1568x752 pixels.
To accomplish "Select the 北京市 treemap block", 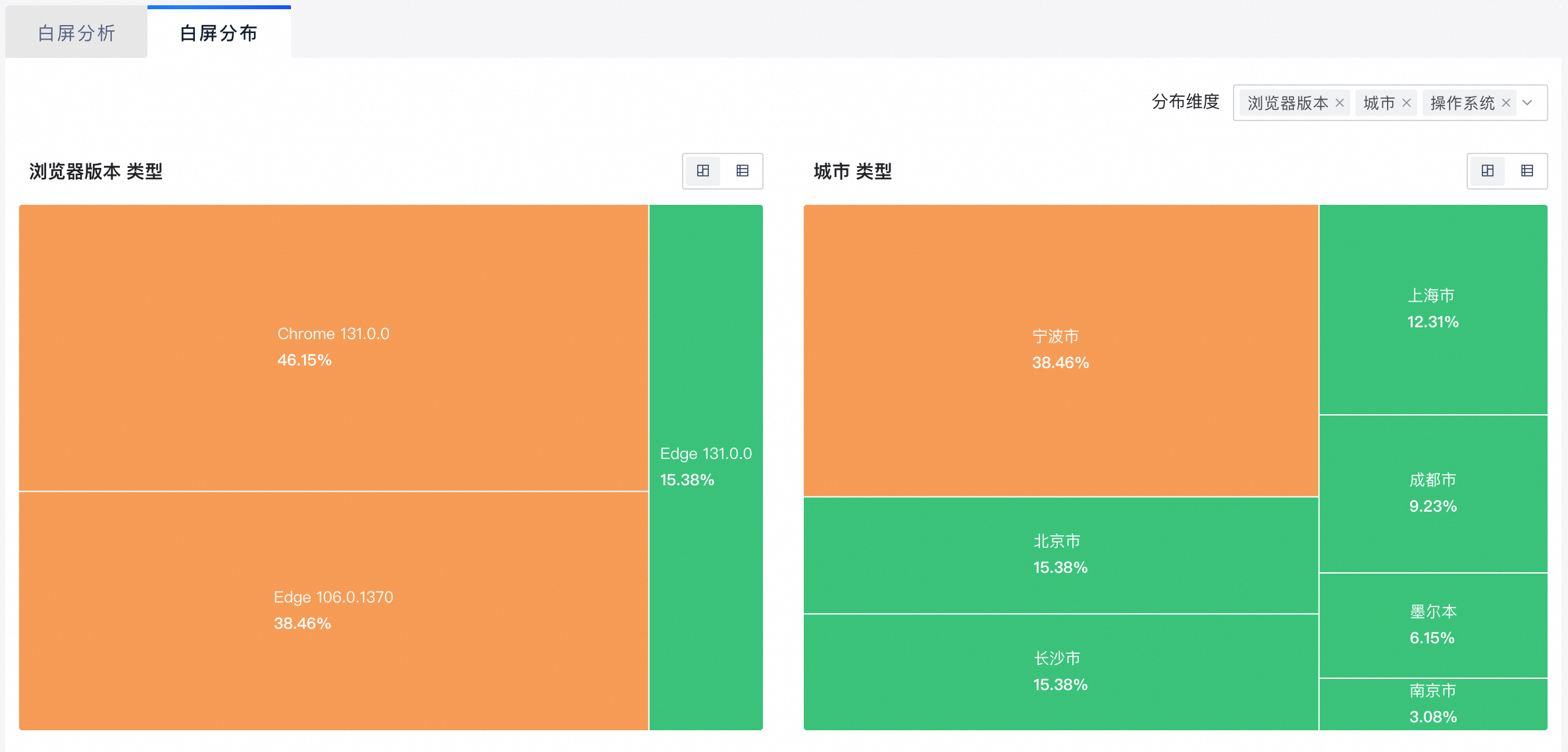I will [x=1060, y=555].
